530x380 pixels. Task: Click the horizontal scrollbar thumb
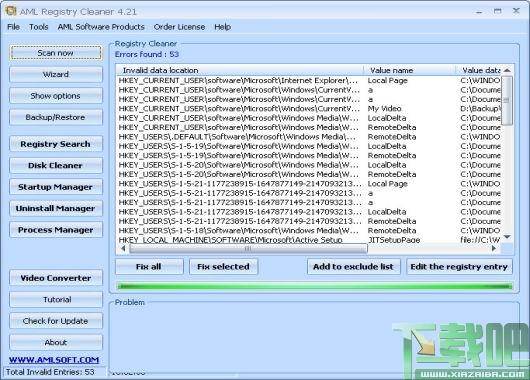248,249
